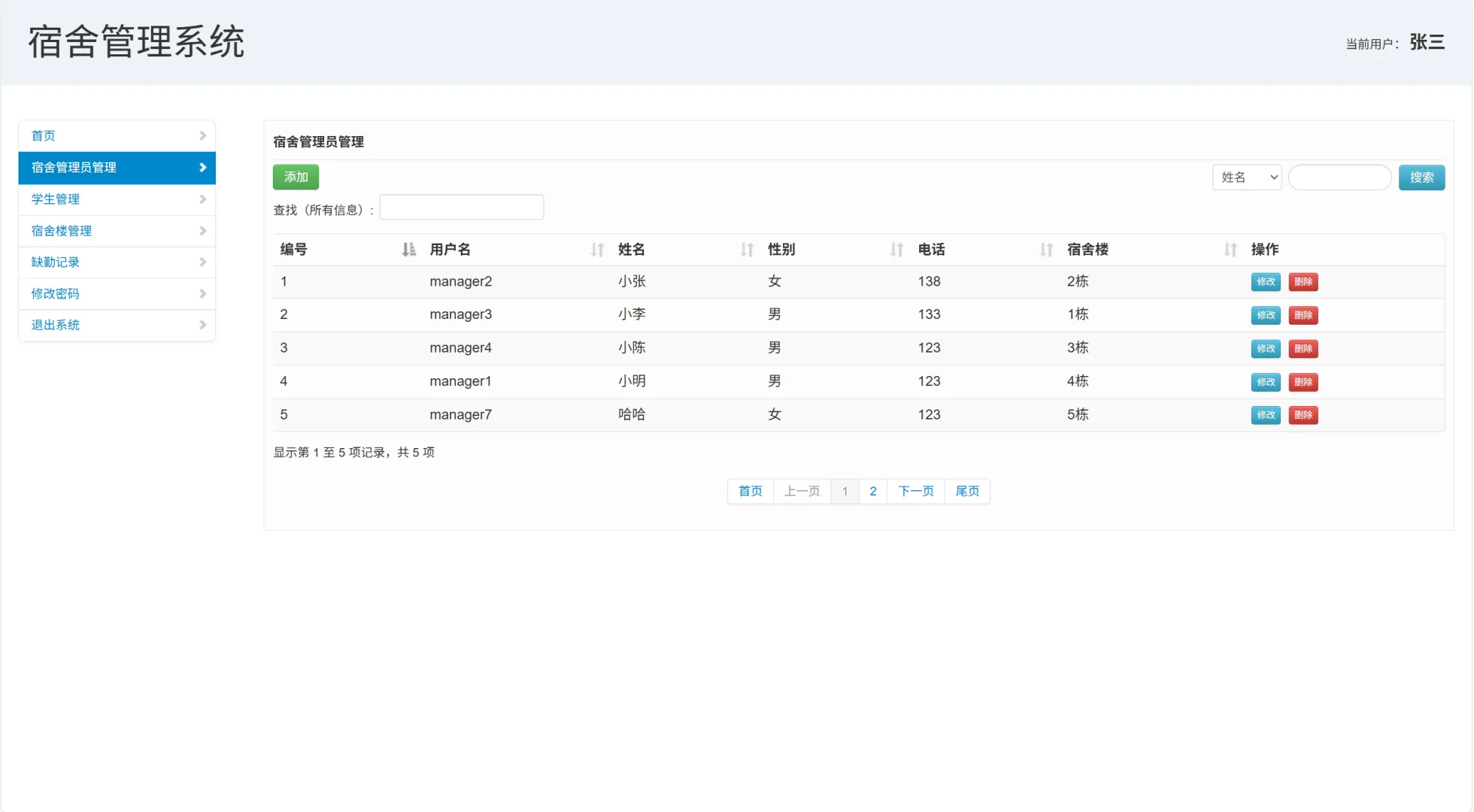
Task: Click chevron arrow beside 缺勤记录
Action: click(x=202, y=262)
